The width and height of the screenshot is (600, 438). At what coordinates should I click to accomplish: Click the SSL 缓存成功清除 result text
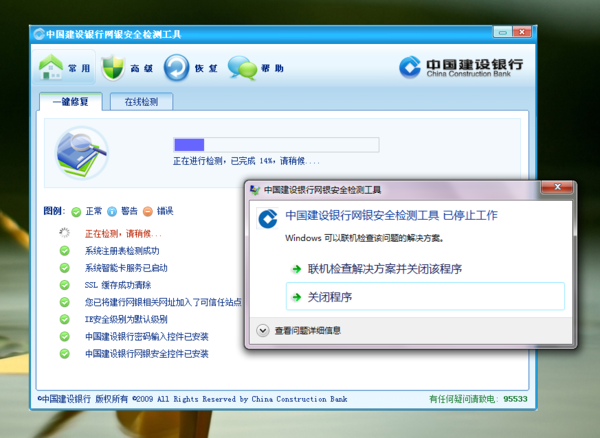[118, 285]
